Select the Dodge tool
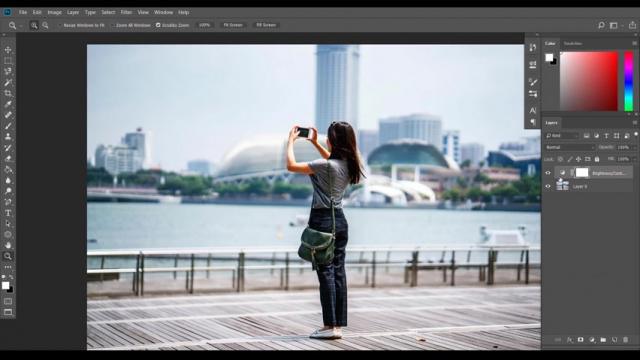640x360 pixels. click(x=8, y=191)
